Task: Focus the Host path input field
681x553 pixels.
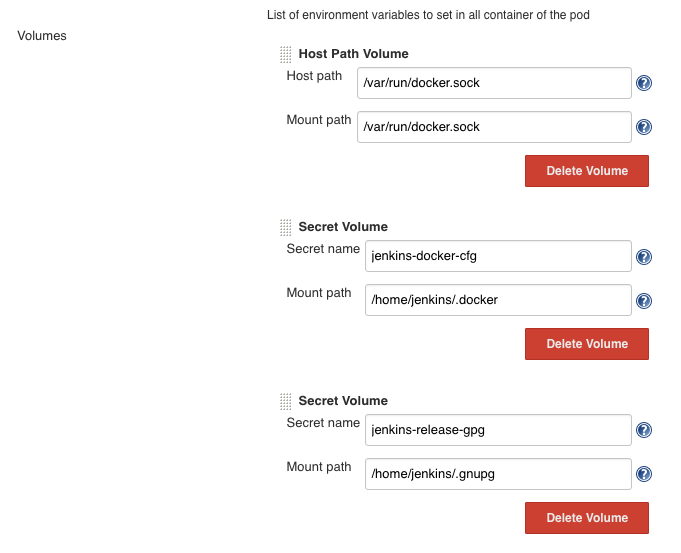Action: (x=494, y=83)
